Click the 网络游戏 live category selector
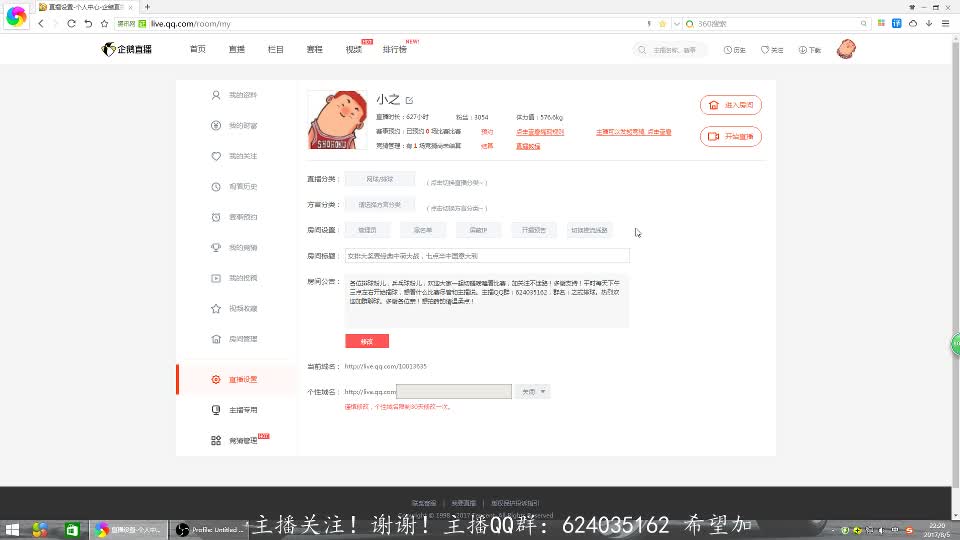 [379, 180]
